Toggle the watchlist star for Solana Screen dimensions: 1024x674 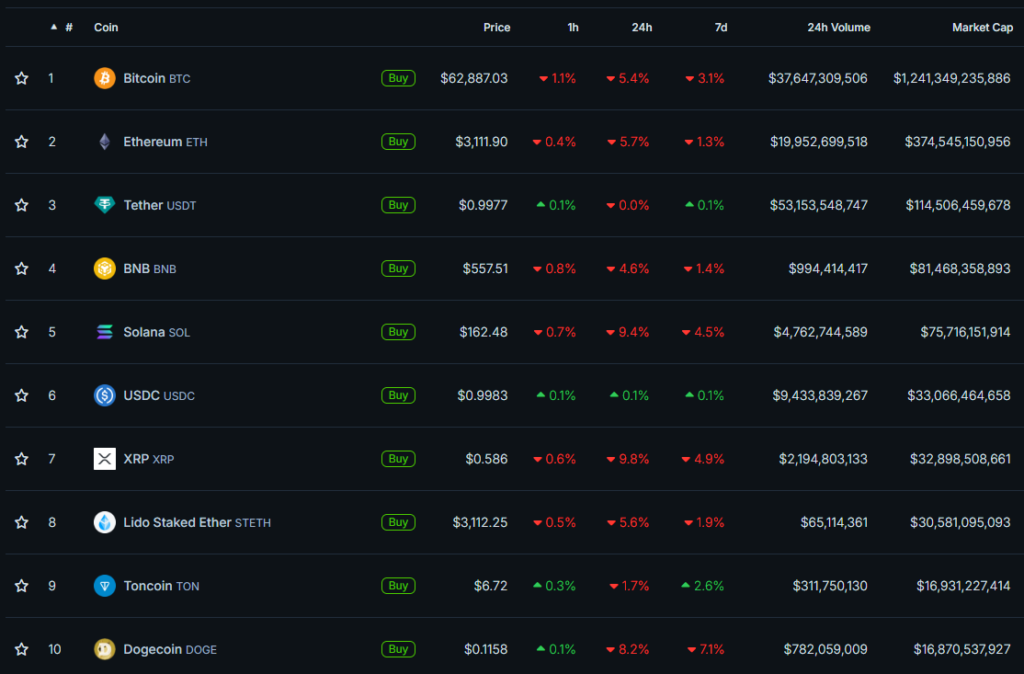pos(21,331)
